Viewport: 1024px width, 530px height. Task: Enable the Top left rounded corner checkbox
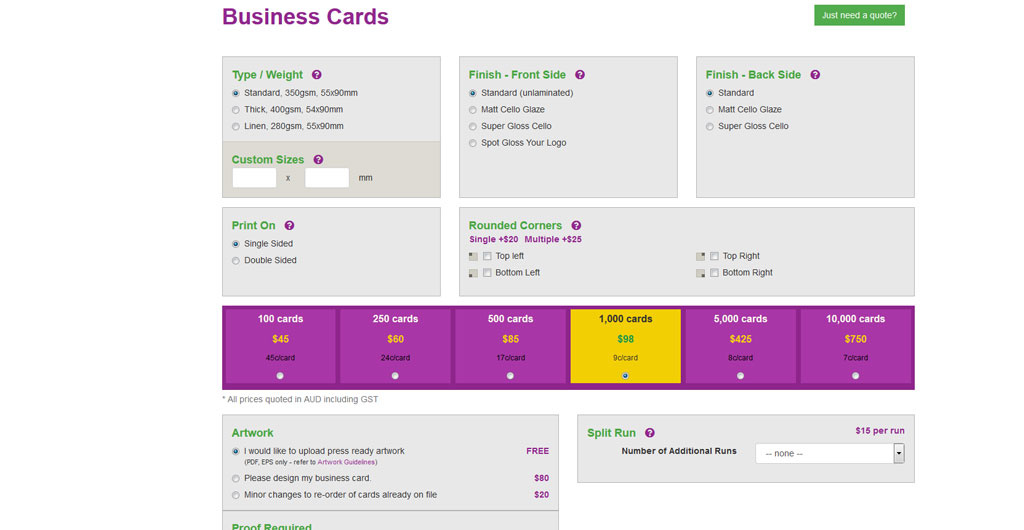coord(487,257)
